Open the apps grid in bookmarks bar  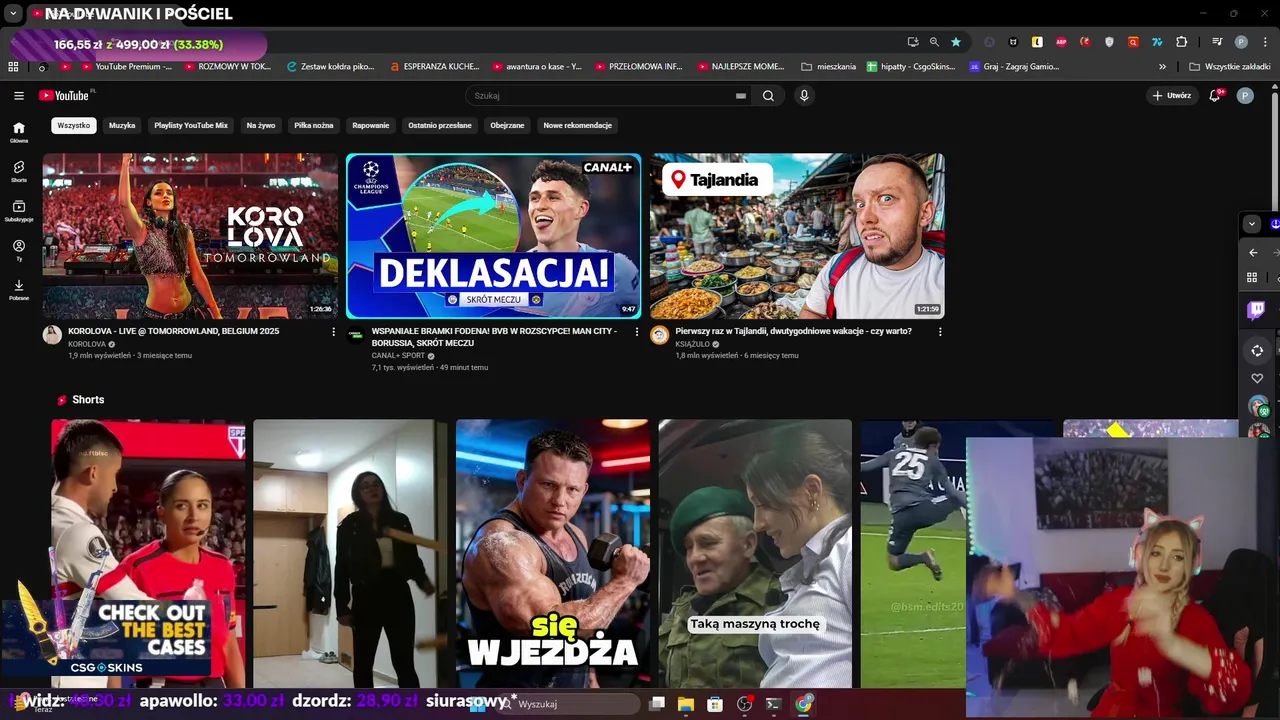pyautogui.click(x=13, y=67)
